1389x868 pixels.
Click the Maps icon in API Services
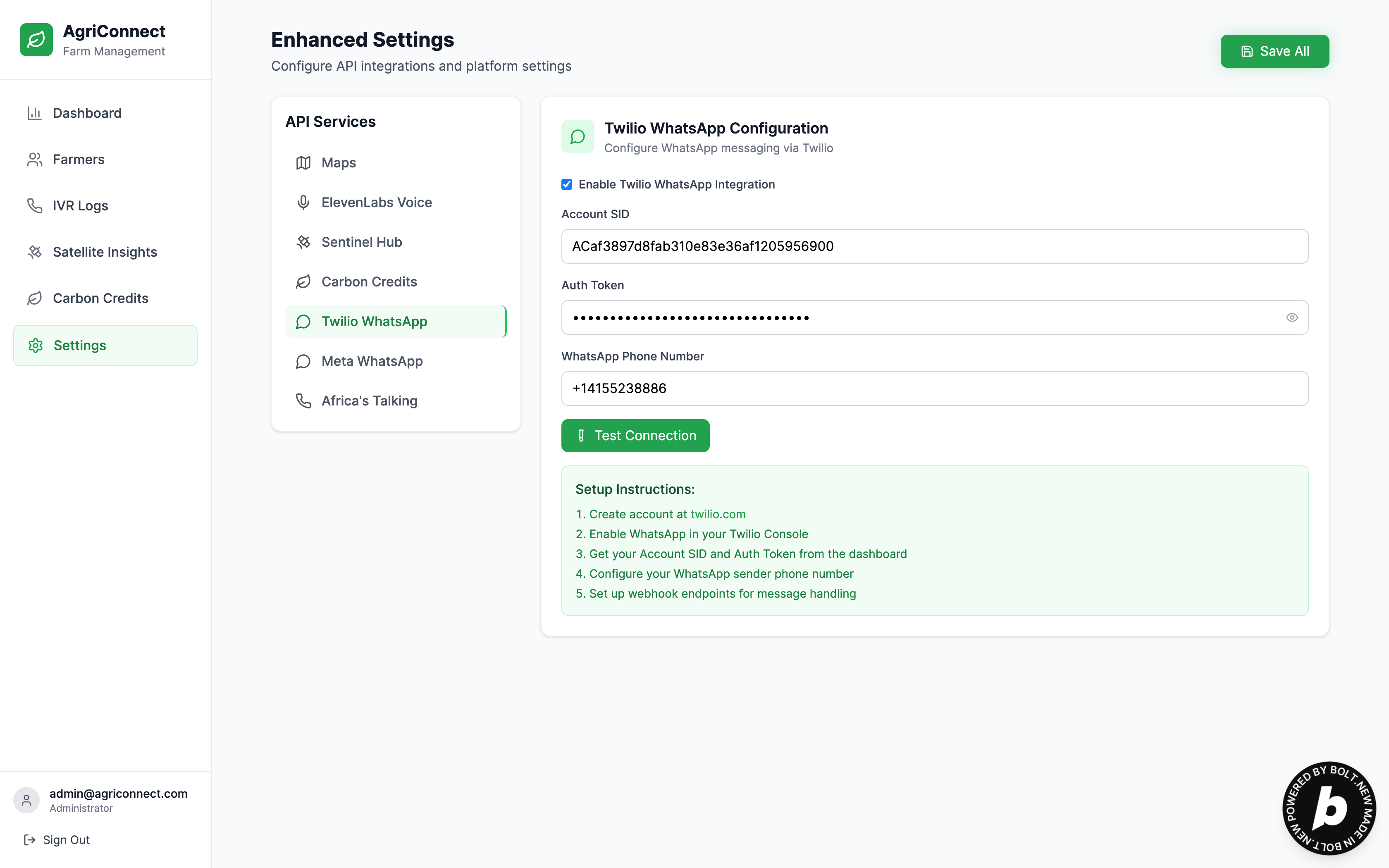click(x=303, y=163)
